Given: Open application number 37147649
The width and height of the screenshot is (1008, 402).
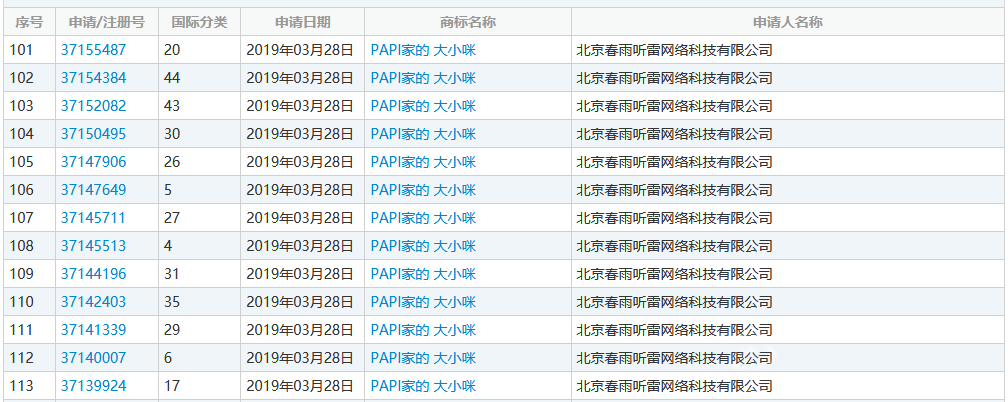Looking at the screenshot, I should click(93, 190).
